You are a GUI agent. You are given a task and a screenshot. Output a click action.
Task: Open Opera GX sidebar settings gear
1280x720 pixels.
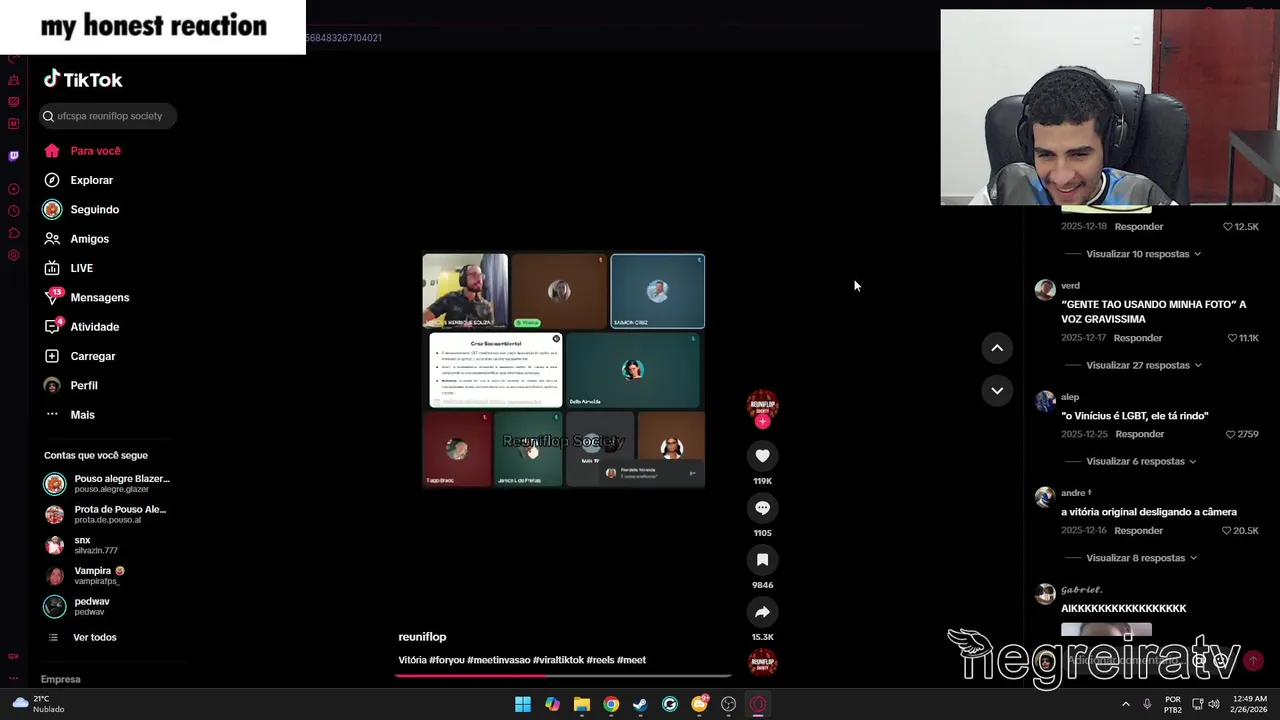13,255
